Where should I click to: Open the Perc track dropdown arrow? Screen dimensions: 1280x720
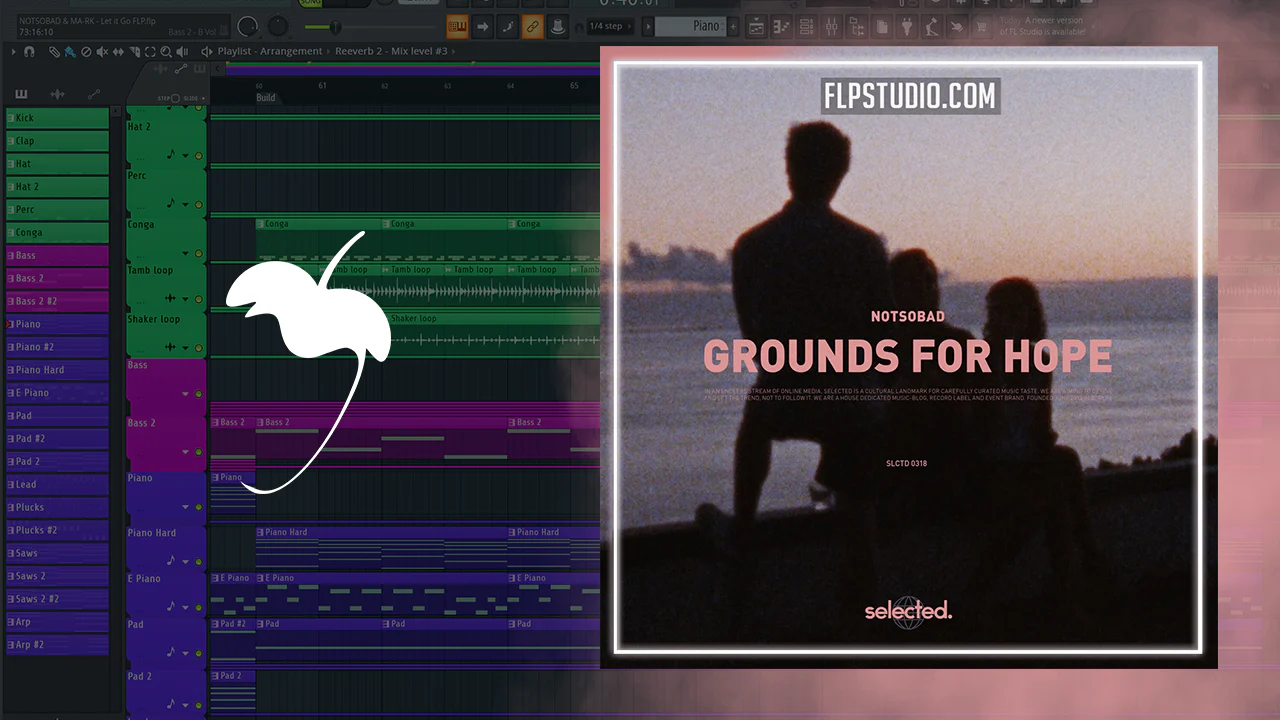185,204
